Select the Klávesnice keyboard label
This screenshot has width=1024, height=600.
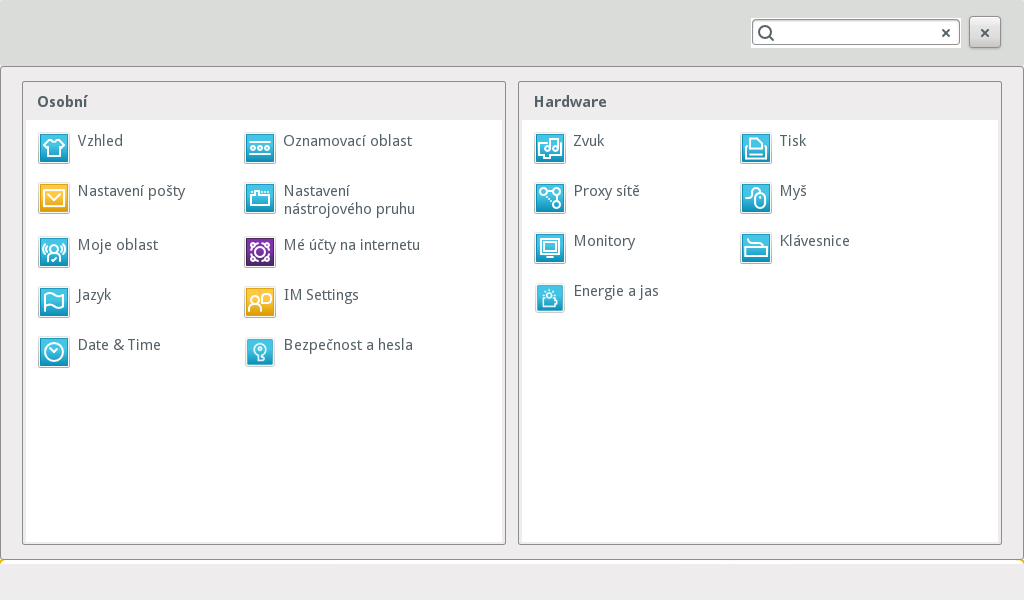pos(814,241)
